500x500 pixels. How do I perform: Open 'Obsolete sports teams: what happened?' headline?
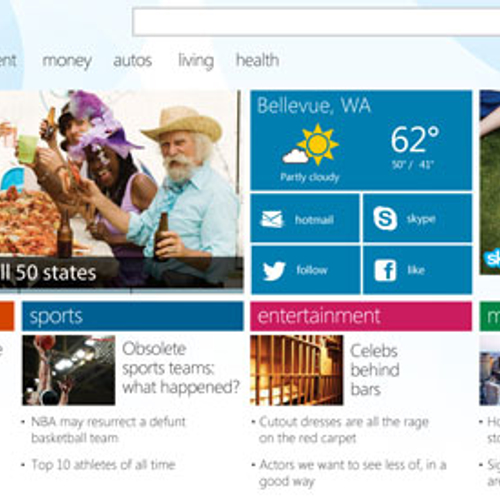pos(181,368)
